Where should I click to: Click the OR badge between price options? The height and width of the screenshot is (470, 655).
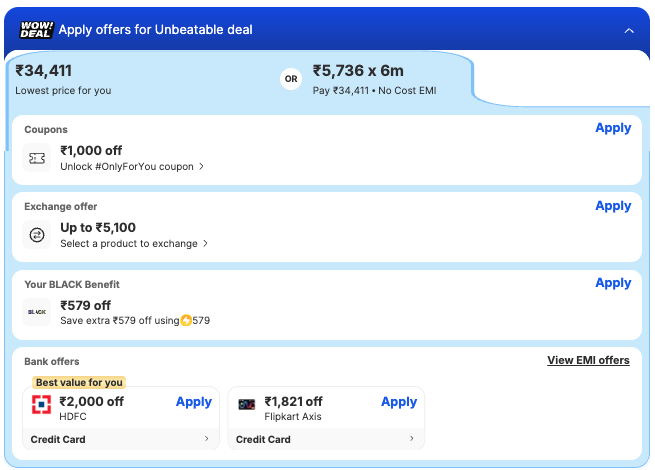[x=291, y=79]
